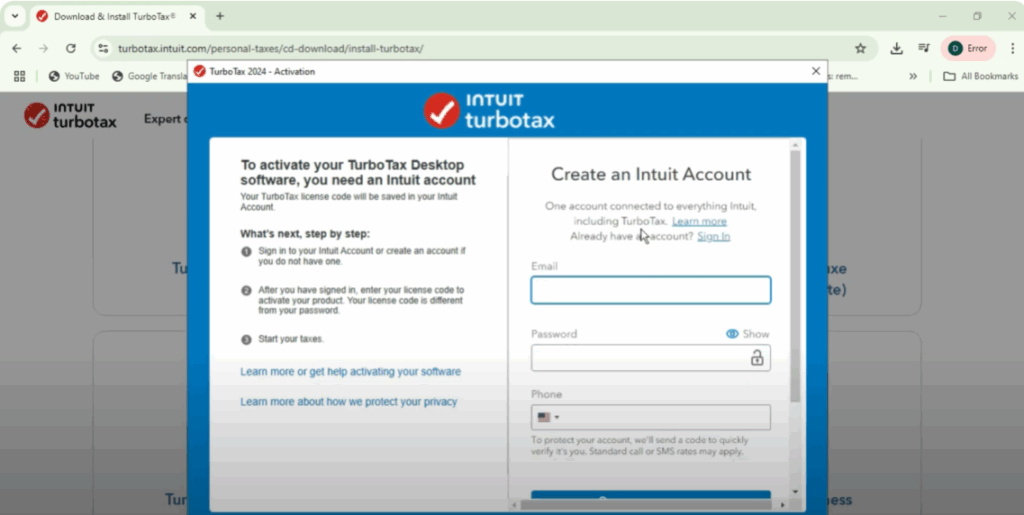
Task: Open the Error profile chip
Action: coord(968,48)
